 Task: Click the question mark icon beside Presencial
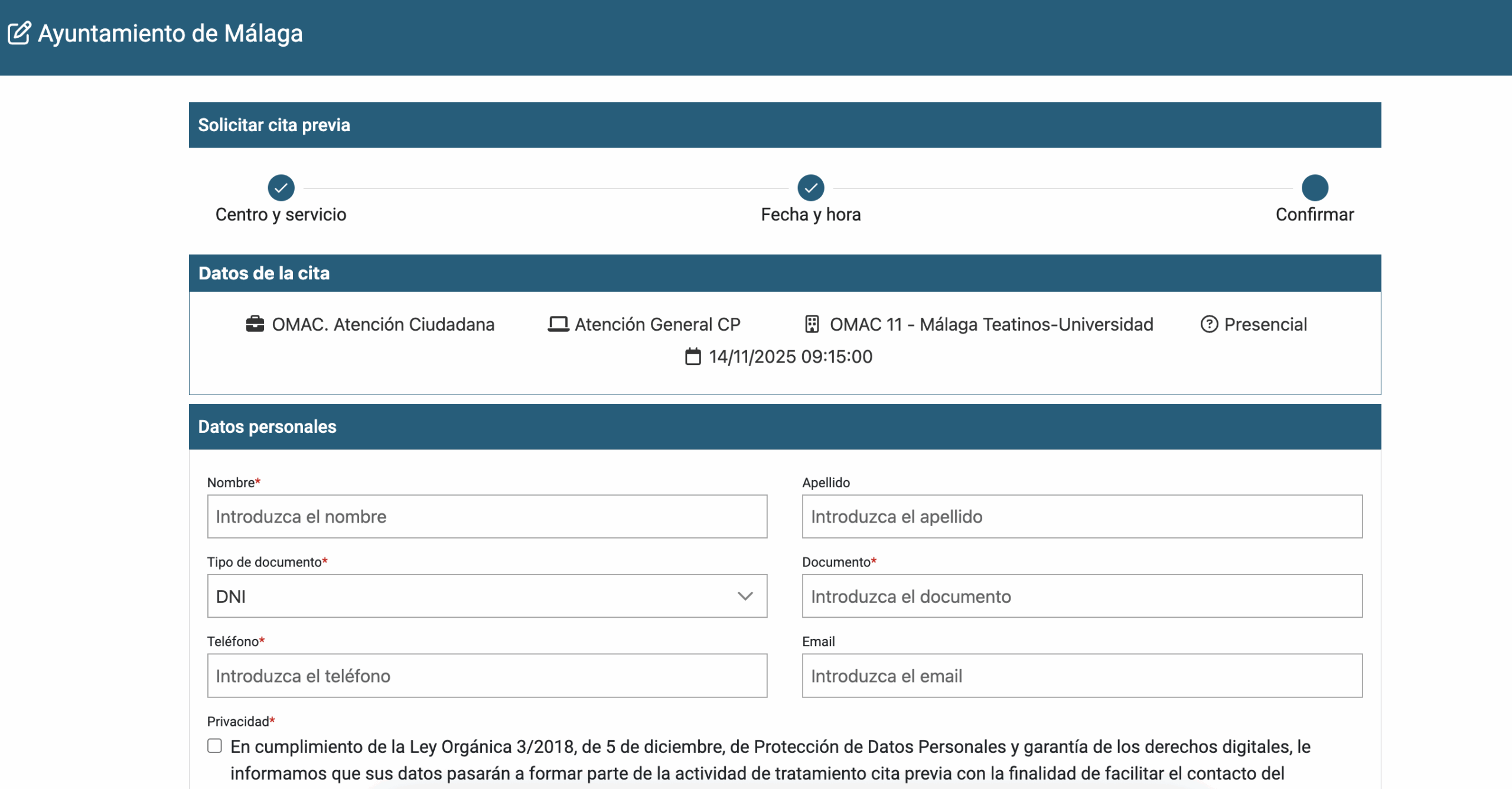1209,324
